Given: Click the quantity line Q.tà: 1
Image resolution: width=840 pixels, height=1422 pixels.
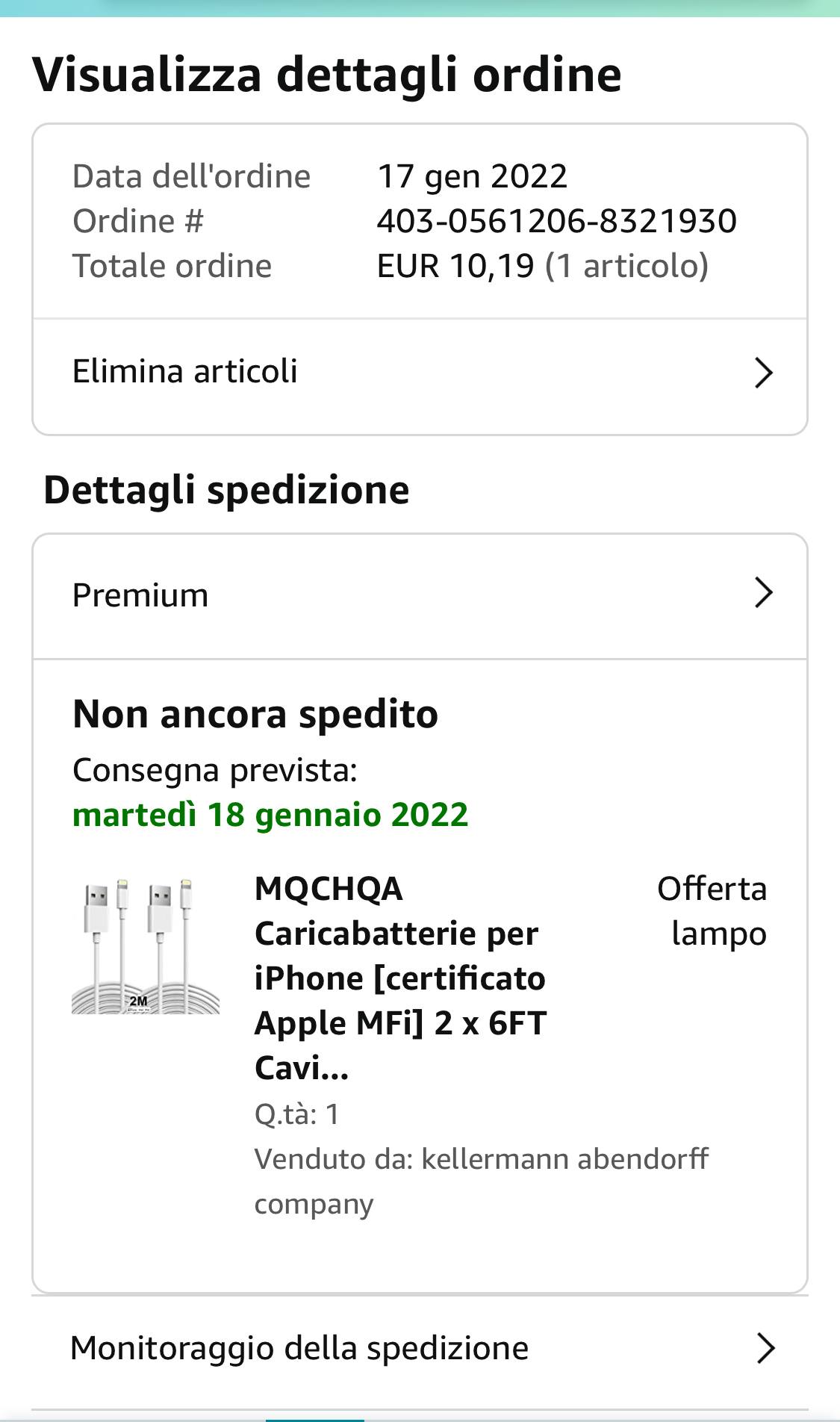Looking at the screenshot, I should (297, 1114).
